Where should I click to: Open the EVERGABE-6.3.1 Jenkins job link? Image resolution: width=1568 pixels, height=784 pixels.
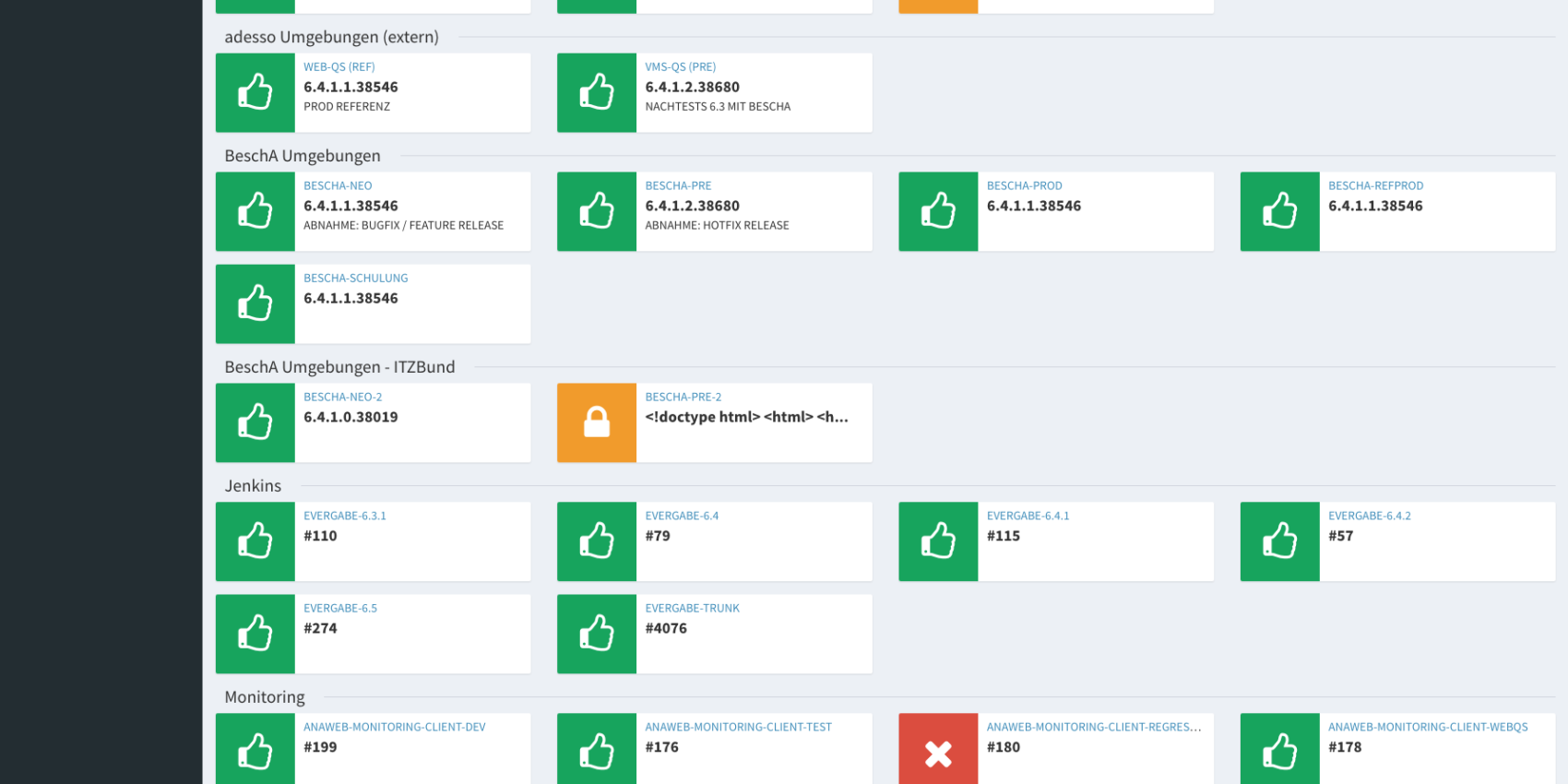[345, 517]
